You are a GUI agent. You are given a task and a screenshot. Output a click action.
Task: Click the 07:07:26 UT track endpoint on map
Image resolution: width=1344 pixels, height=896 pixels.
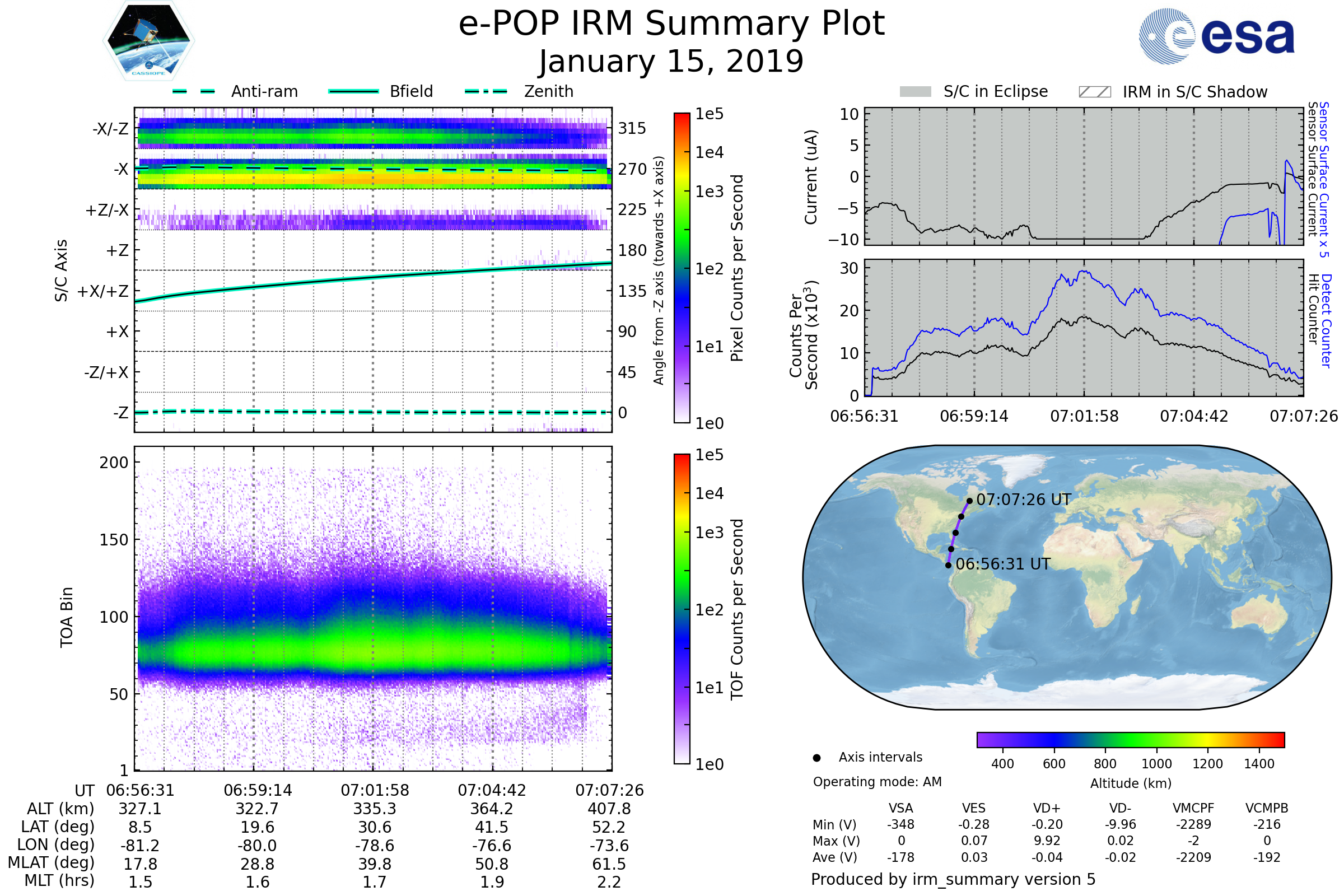click(969, 501)
